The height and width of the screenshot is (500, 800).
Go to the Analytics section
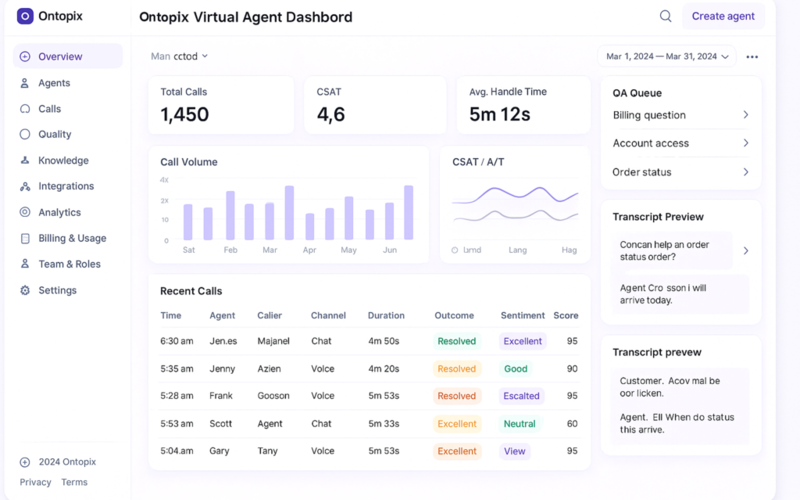[x=59, y=212]
